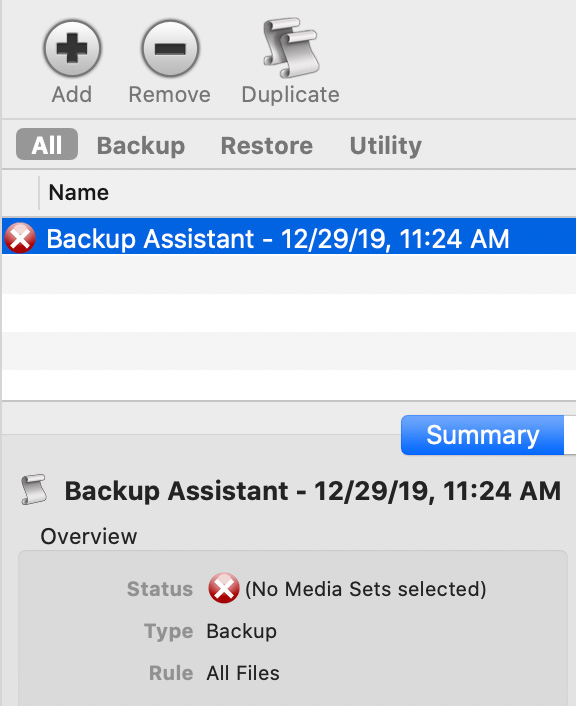576x706 pixels.
Task: Click the empty row below the script
Action: tap(289, 274)
